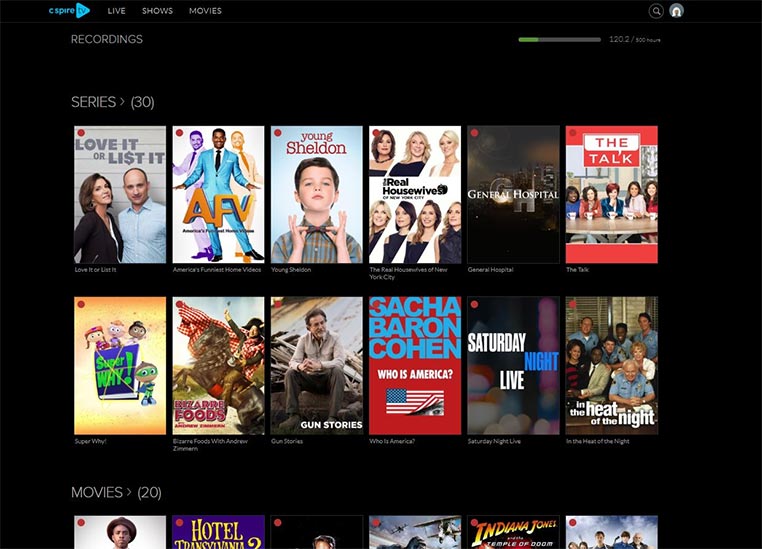
Task: Click the recording storage usage bar
Action: tap(560, 40)
